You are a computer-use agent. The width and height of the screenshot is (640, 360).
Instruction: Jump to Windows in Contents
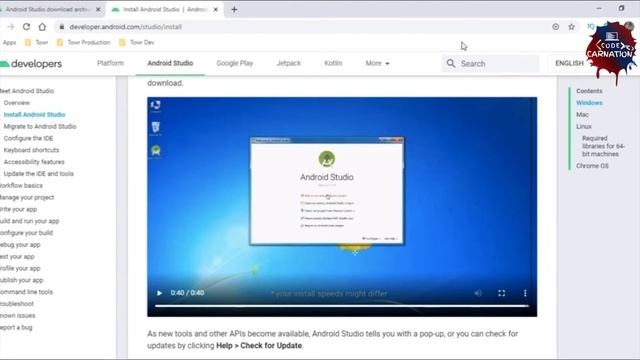(x=589, y=103)
